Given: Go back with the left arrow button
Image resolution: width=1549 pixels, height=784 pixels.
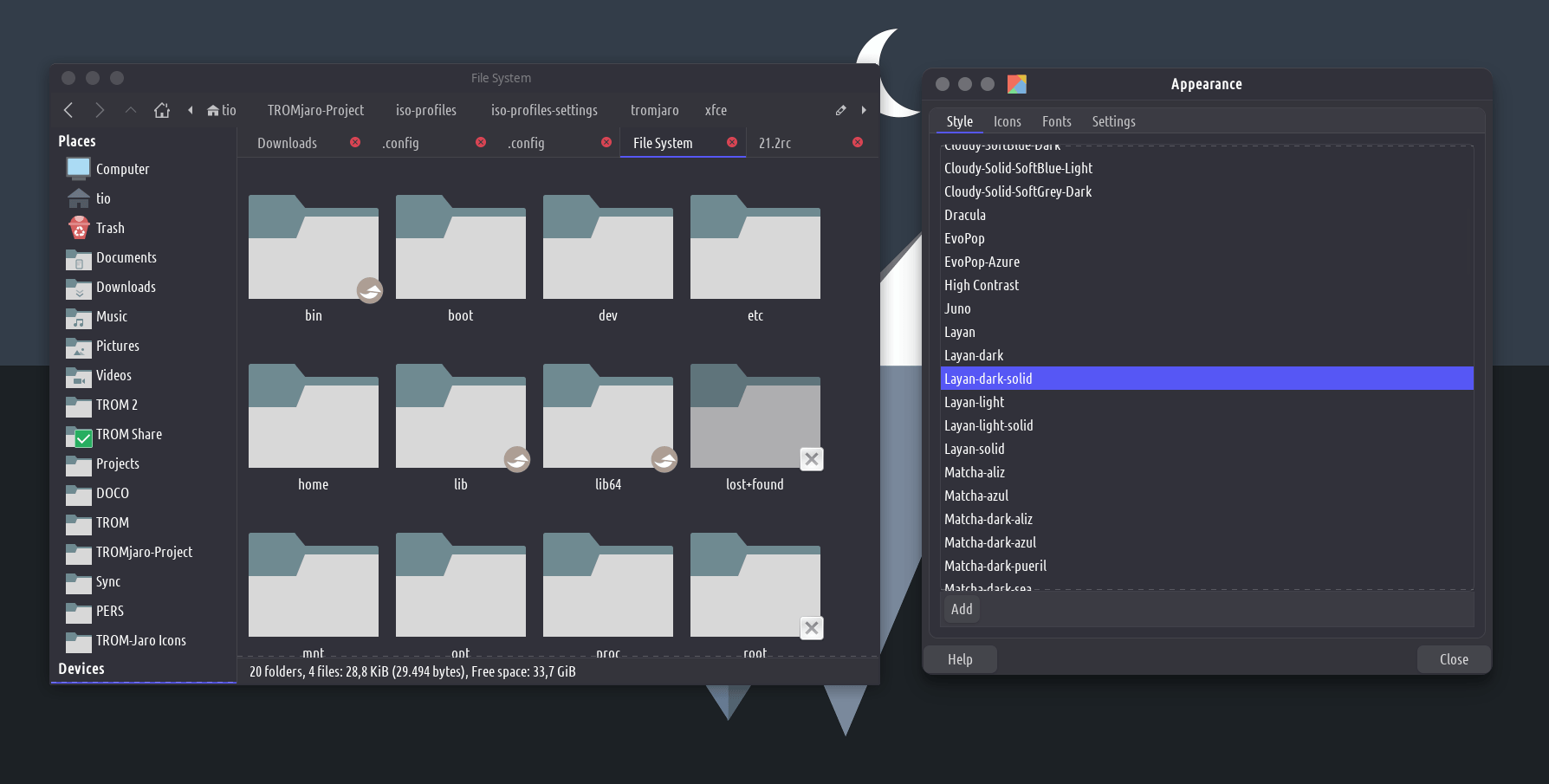Looking at the screenshot, I should tap(68, 110).
